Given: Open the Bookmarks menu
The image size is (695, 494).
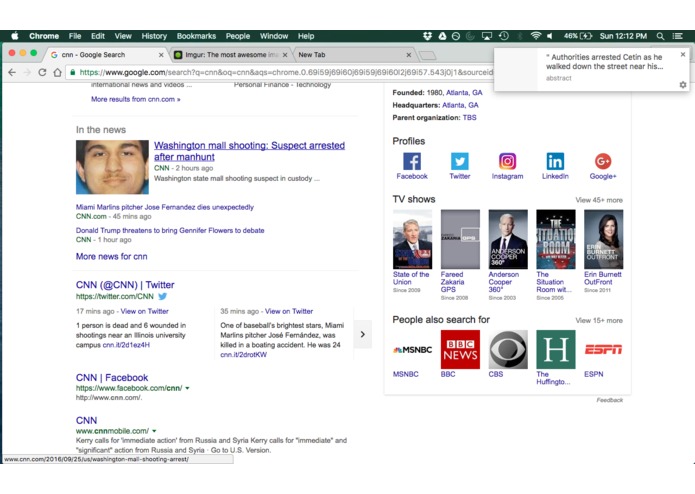Looking at the screenshot, I should click(x=196, y=36).
